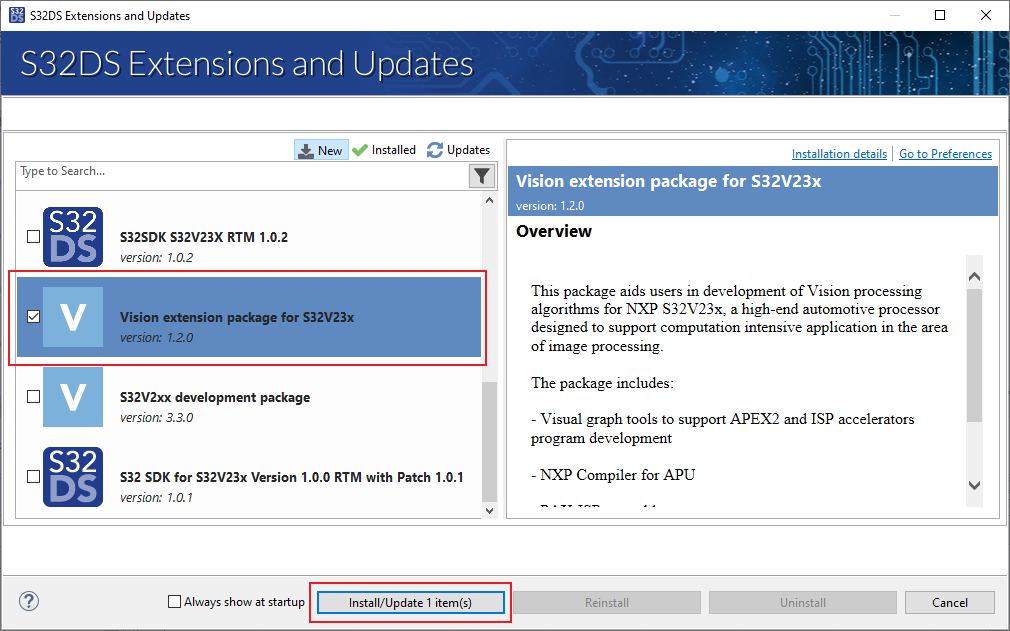The width and height of the screenshot is (1010, 631).
Task: Enable Always show at startup
Action: coord(174,601)
